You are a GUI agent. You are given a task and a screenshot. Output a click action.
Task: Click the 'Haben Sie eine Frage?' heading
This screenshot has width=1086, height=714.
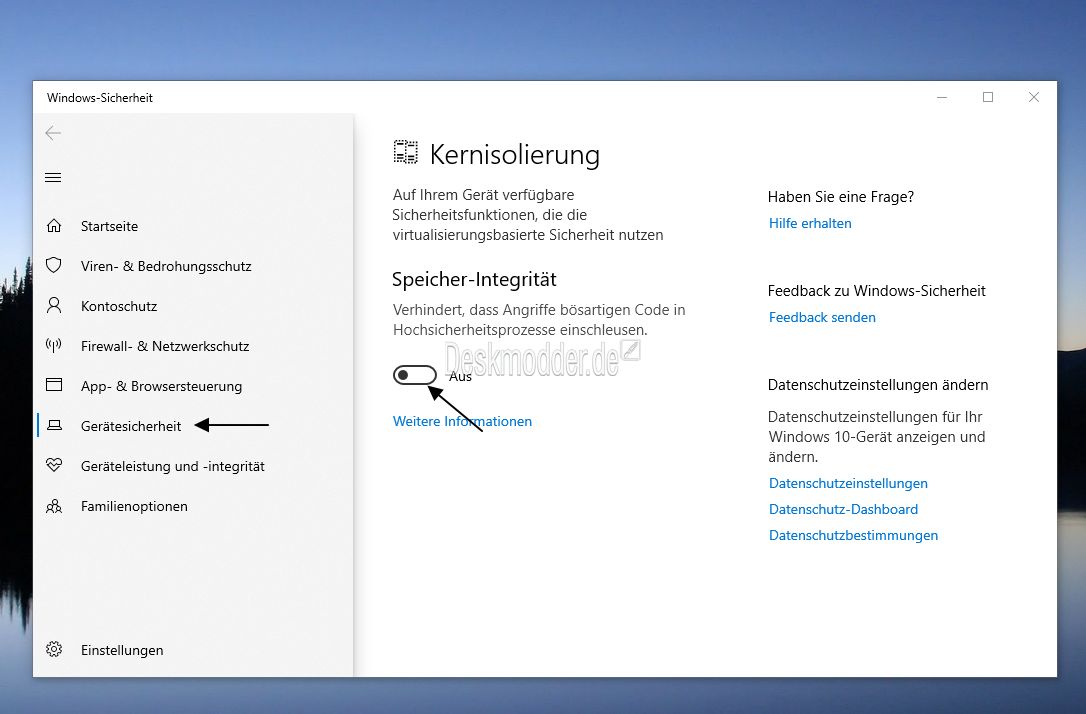[841, 197]
